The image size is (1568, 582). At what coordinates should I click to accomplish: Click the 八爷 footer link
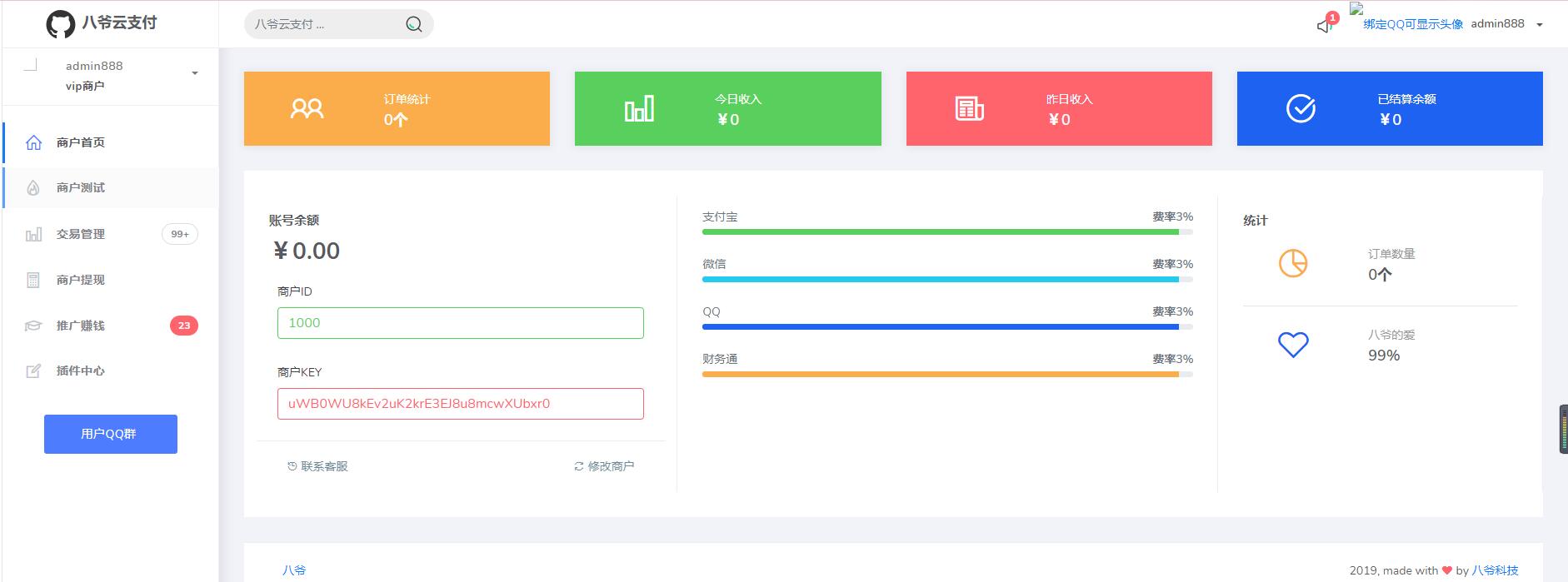294,570
